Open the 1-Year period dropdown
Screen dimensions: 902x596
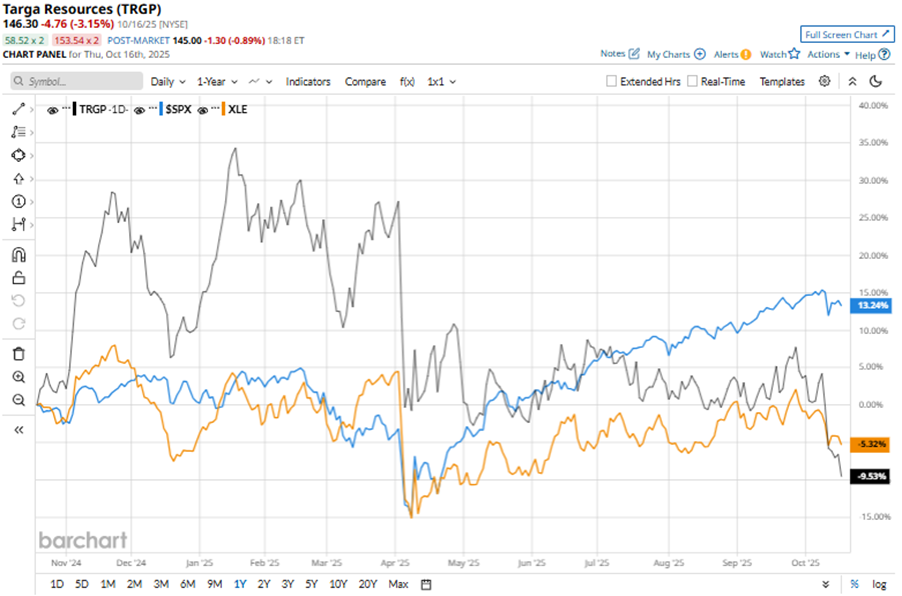pos(217,82)
